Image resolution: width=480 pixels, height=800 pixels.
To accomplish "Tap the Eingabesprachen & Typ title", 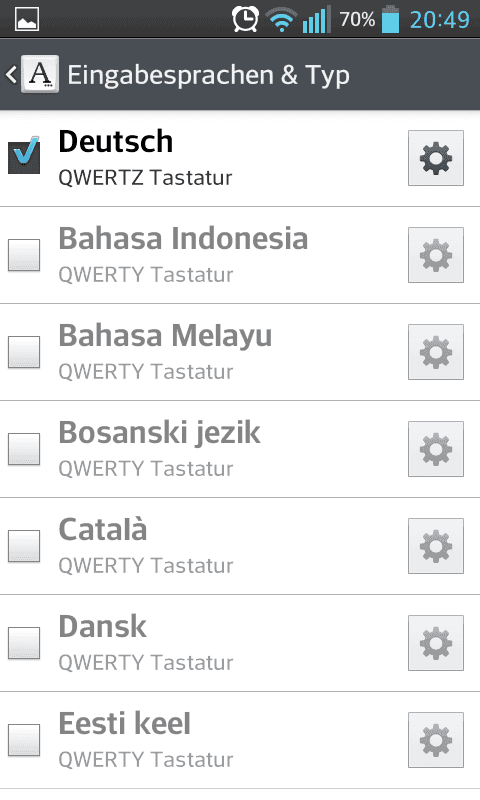I will point(208,76).
